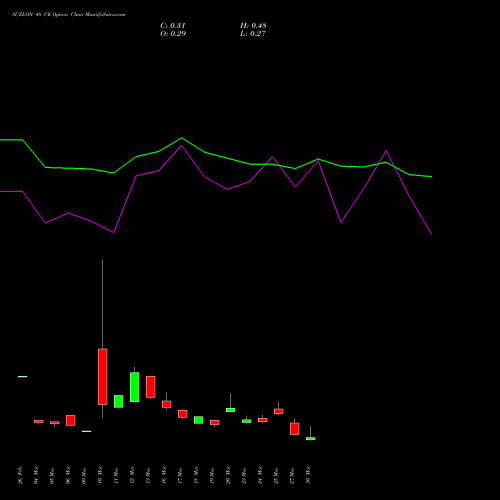Click the 17 Mar date label

pos(180,475)
